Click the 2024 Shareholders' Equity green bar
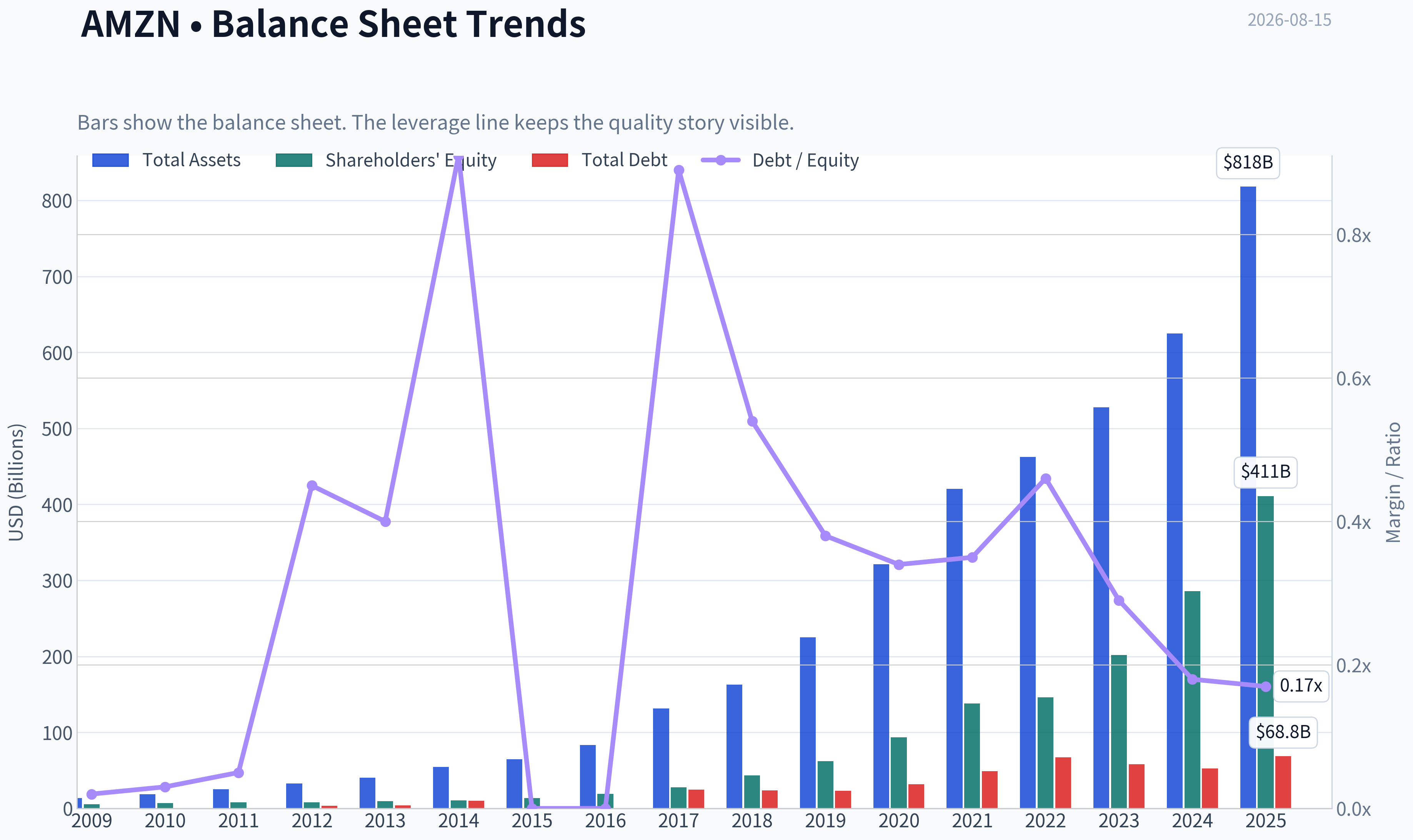Screen dimensions: 1413x840 tap(1192, 700)
